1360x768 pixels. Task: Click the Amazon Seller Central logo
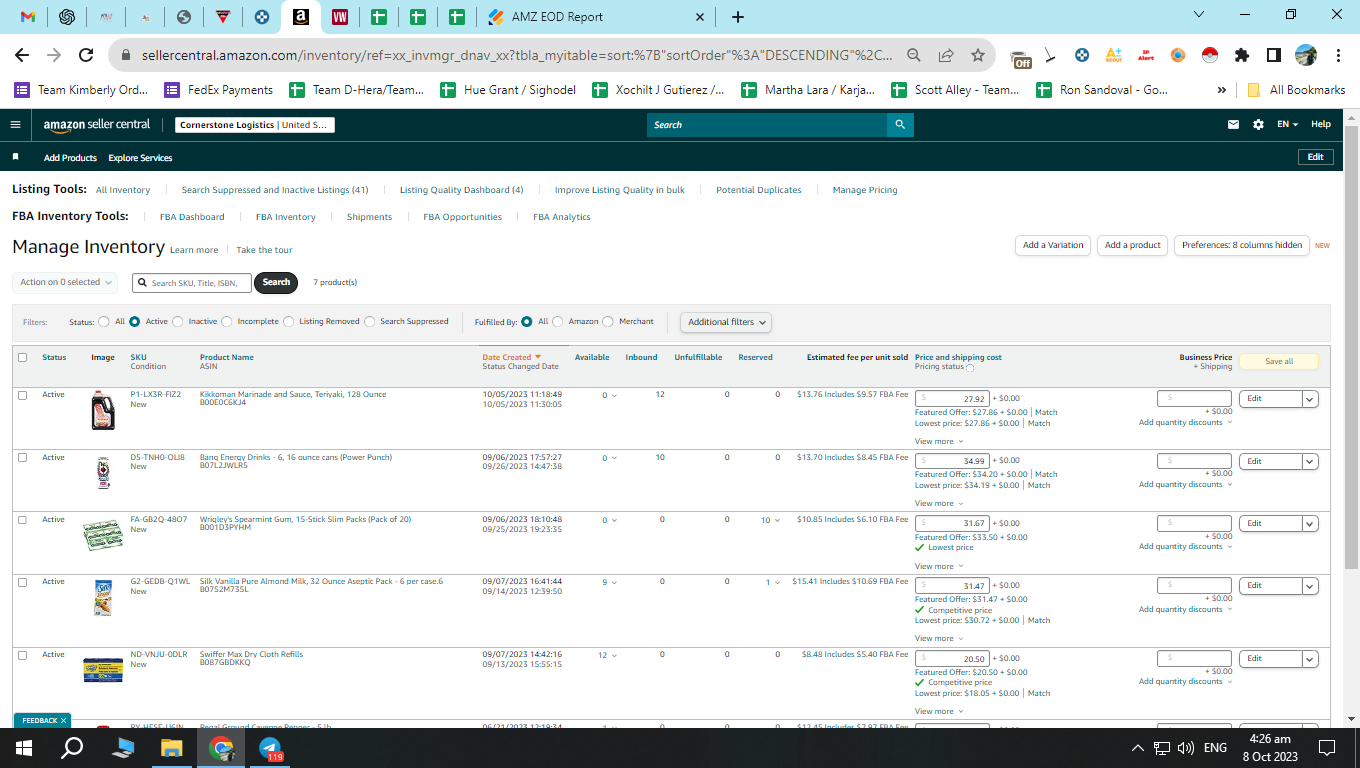(x=97, y=125)
